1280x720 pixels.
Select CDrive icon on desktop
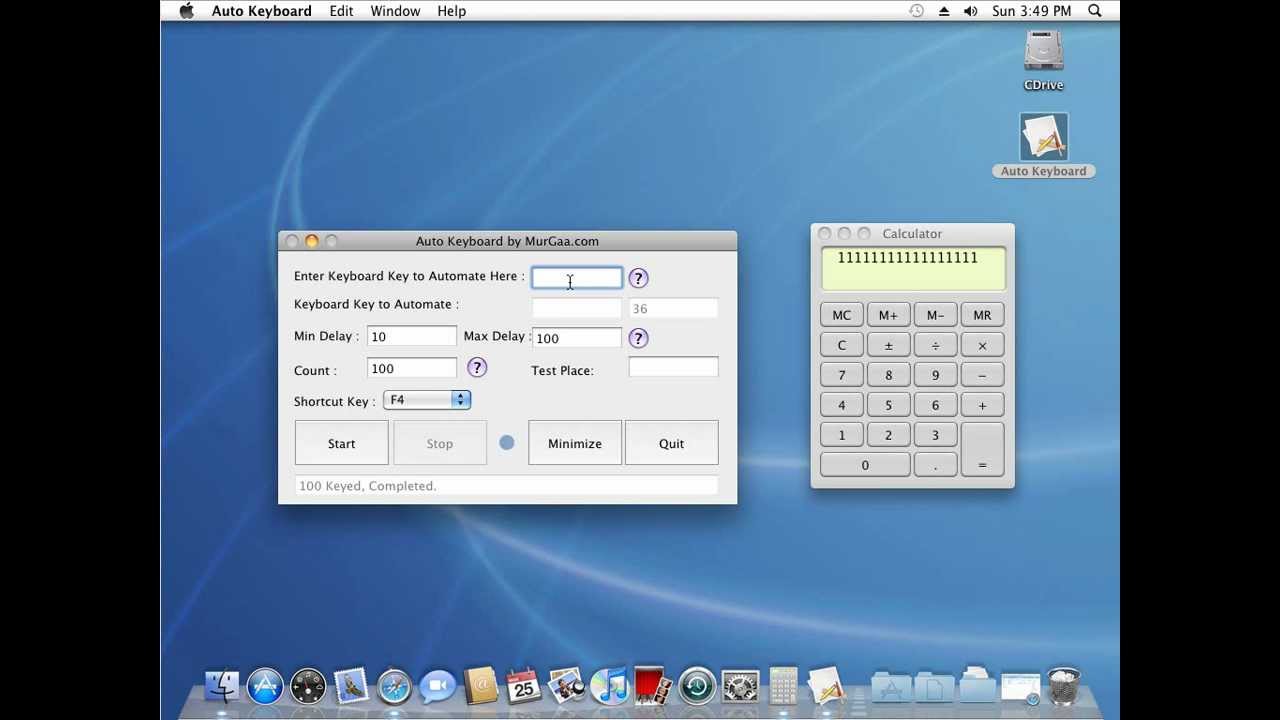point(1043,60)
